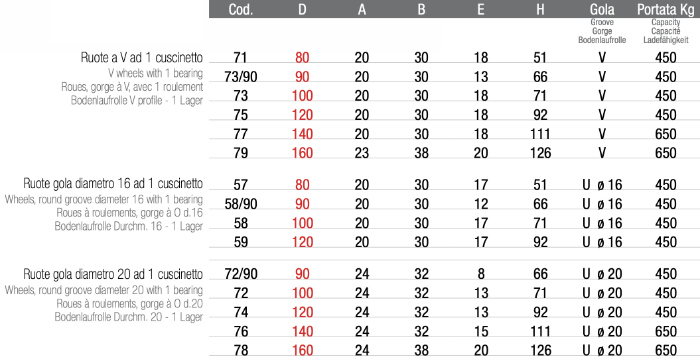Screen dimensions: 700x361
Task: Click code 79 in the Cod. column
Action: 241,153
